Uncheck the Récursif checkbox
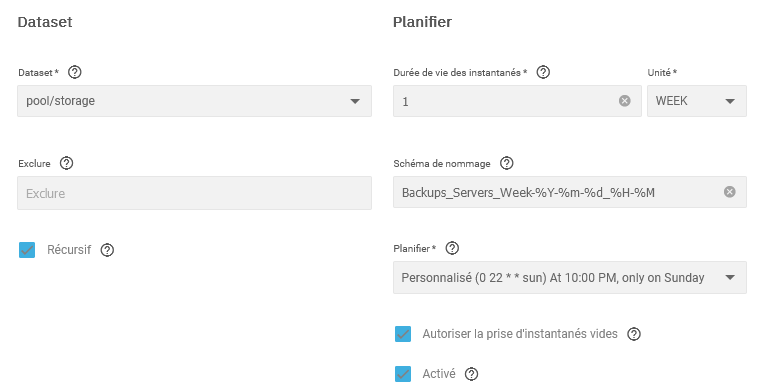Image resolution: width=770 pixels, height=385 pixels. [x=27, y=250]
